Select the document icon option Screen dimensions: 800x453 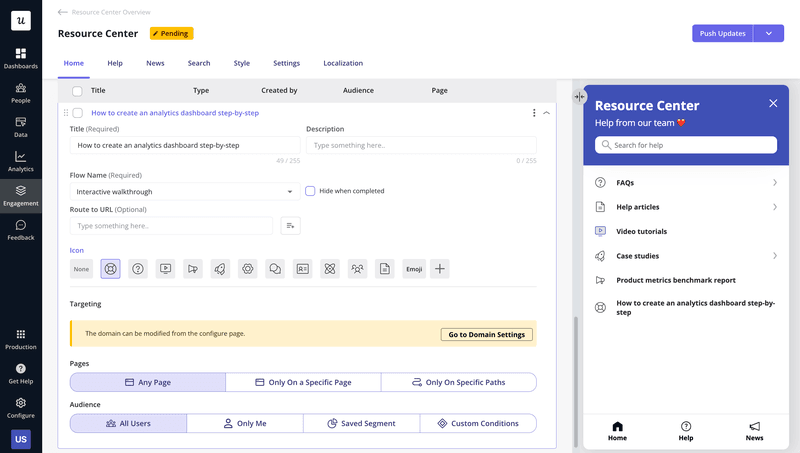(x=385, y=269)
